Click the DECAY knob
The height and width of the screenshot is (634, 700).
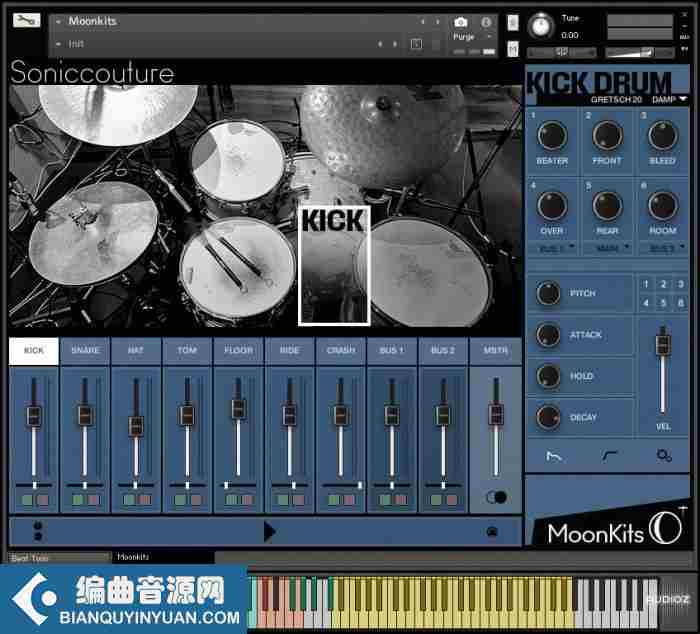pos(548,417)
